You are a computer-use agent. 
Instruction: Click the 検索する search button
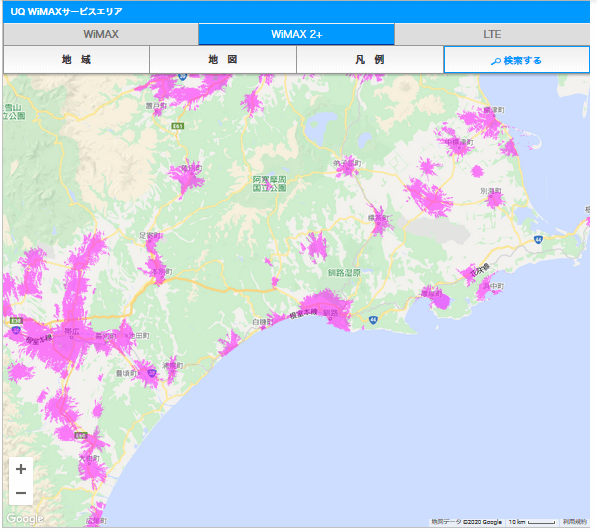[x=517, y=60]
